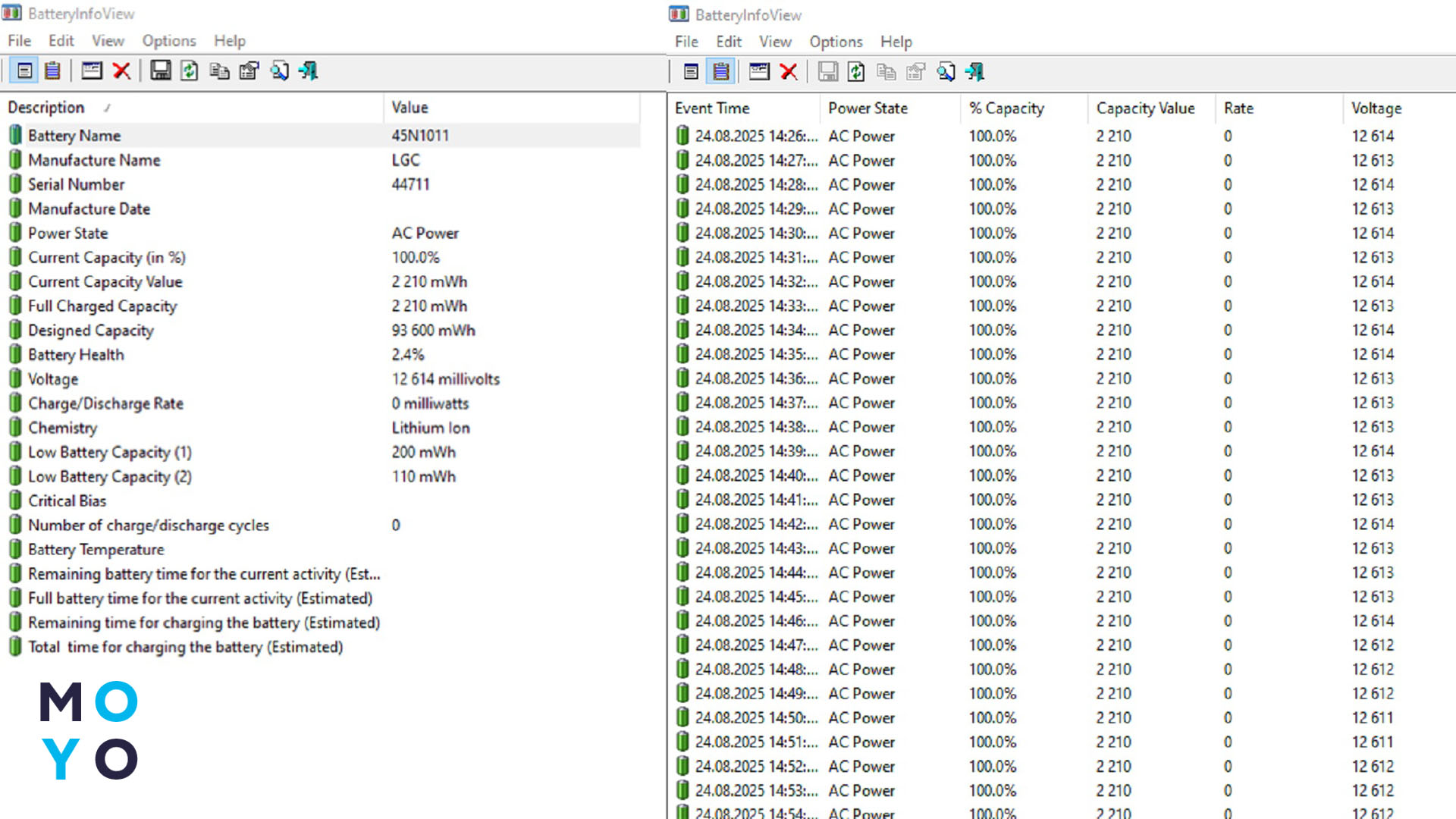Select the Battery Health row

tap(76, 354)
